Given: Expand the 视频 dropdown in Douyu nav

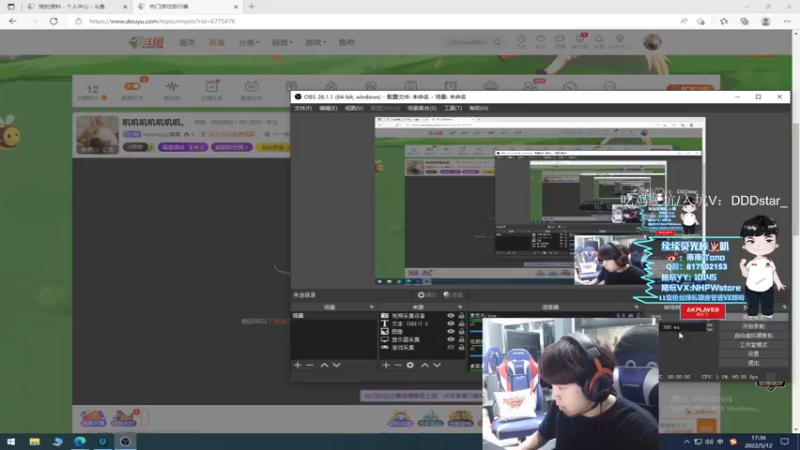Looking at the screenshot, I should click(282, 42).
